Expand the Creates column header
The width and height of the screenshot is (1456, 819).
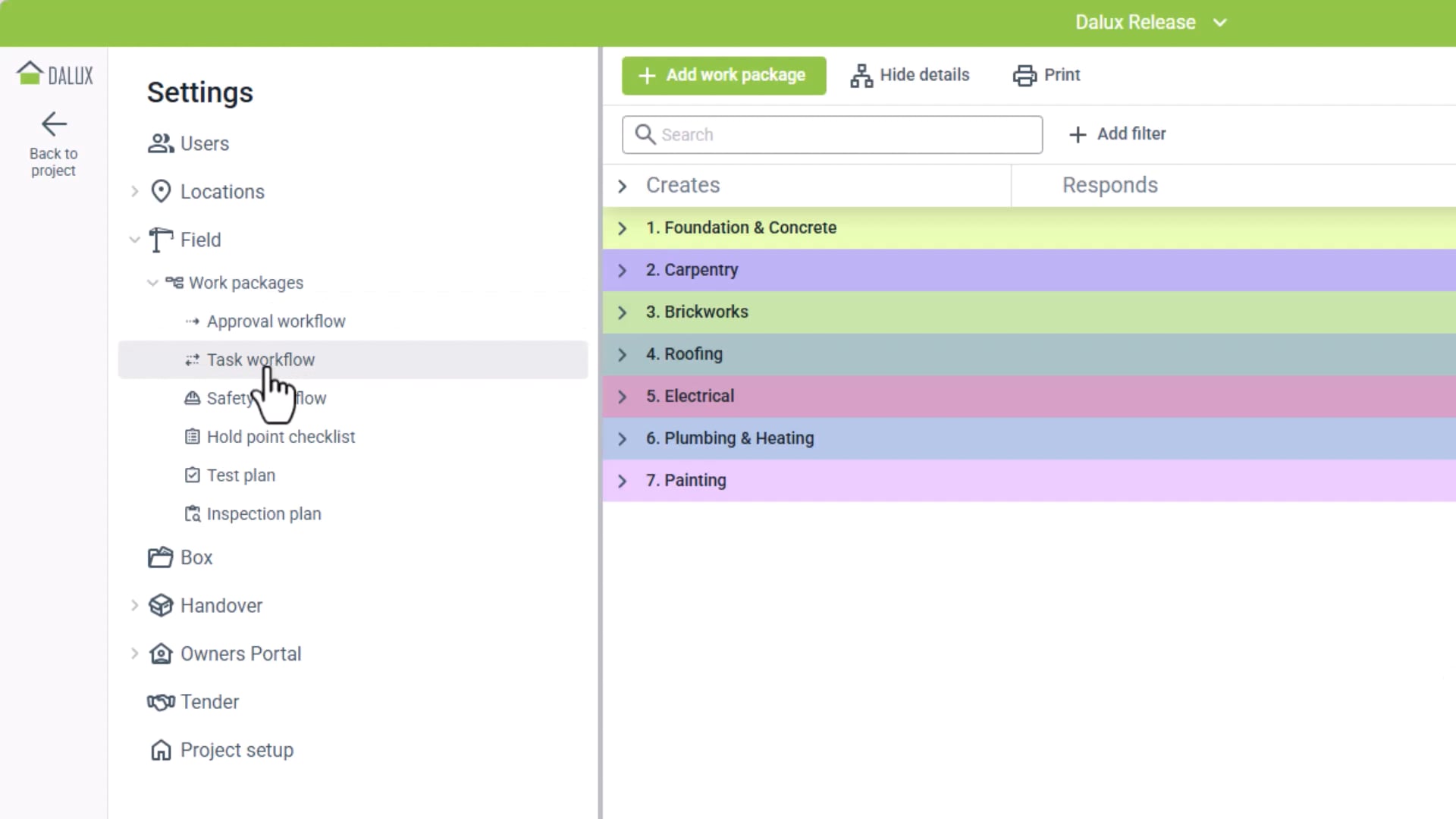point(622,186)
